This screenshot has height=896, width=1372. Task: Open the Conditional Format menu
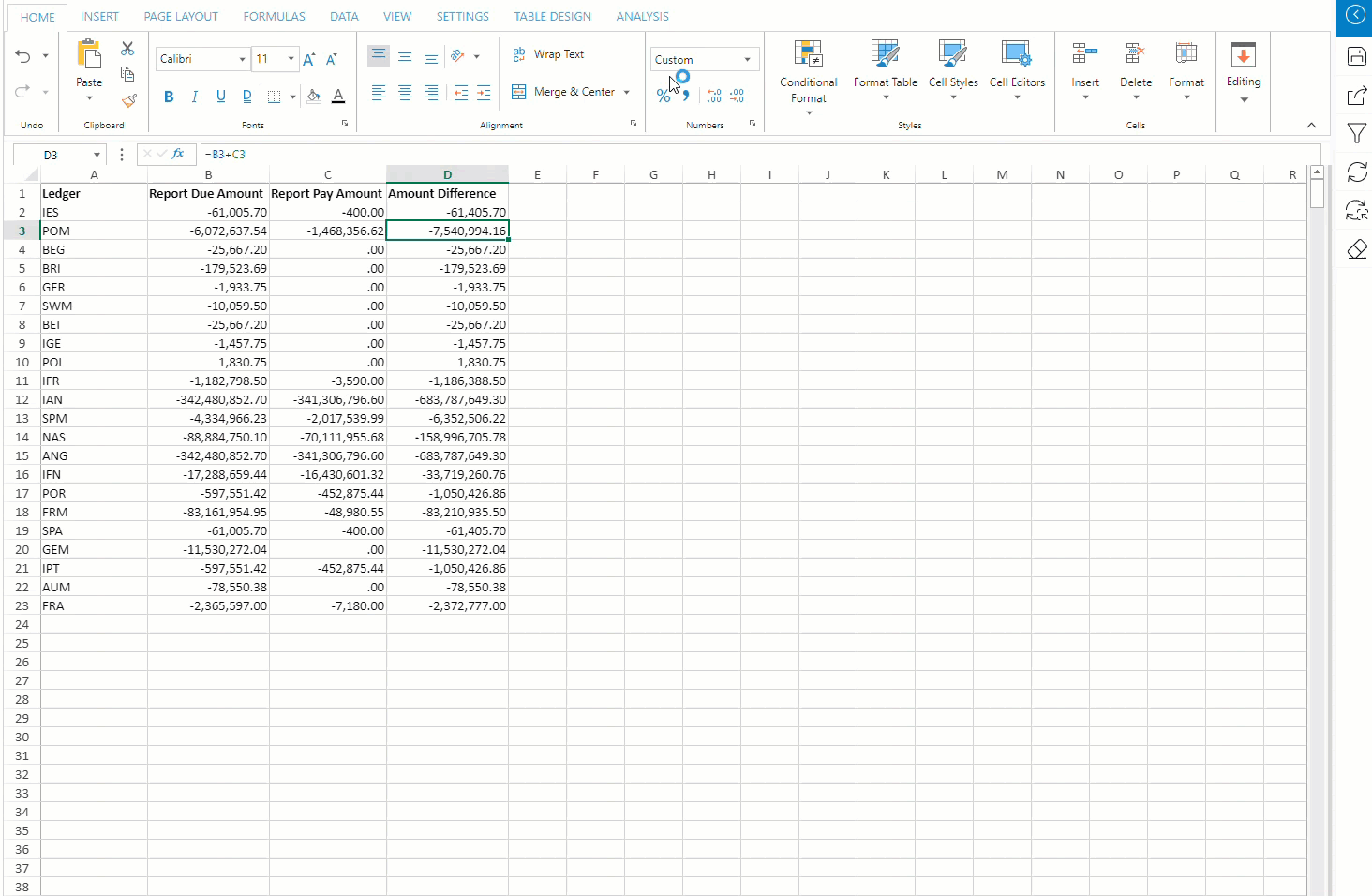click(808, 75)
